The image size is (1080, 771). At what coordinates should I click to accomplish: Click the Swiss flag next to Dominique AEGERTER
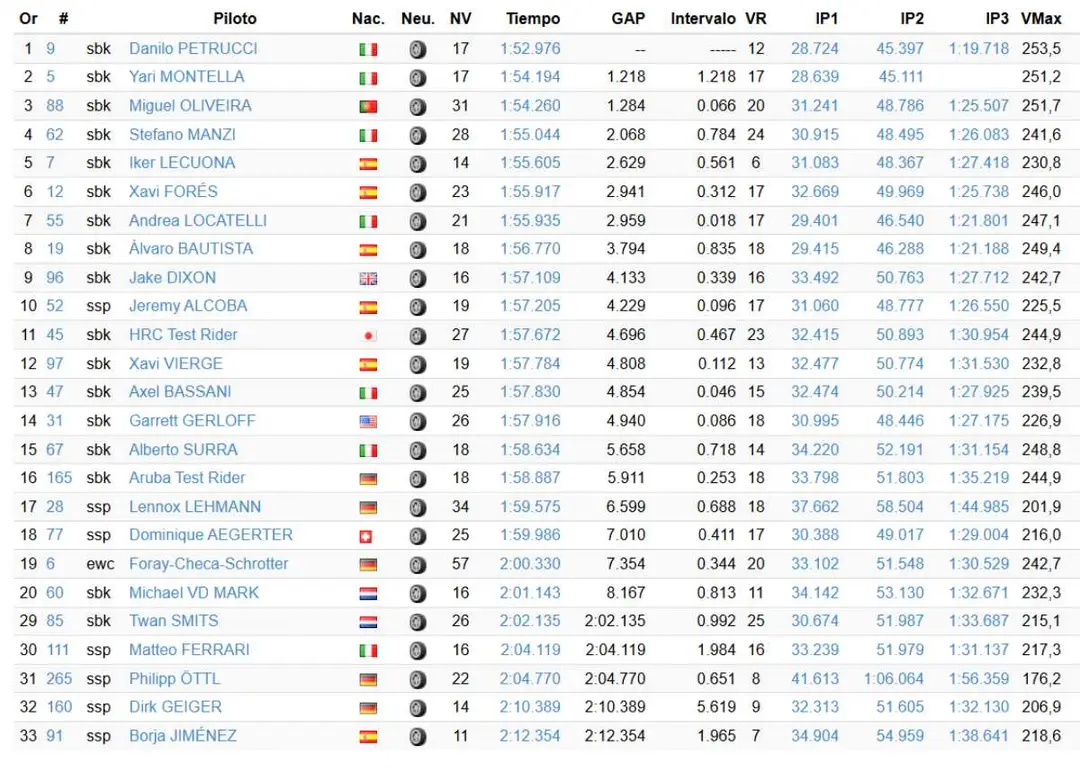(366, 536)
